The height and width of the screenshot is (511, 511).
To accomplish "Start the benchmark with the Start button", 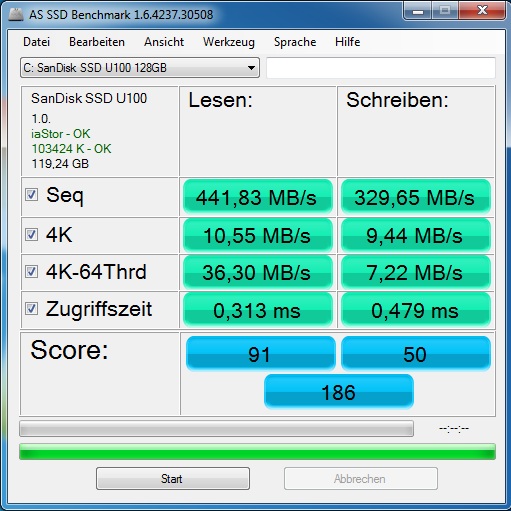I will 173,479.
